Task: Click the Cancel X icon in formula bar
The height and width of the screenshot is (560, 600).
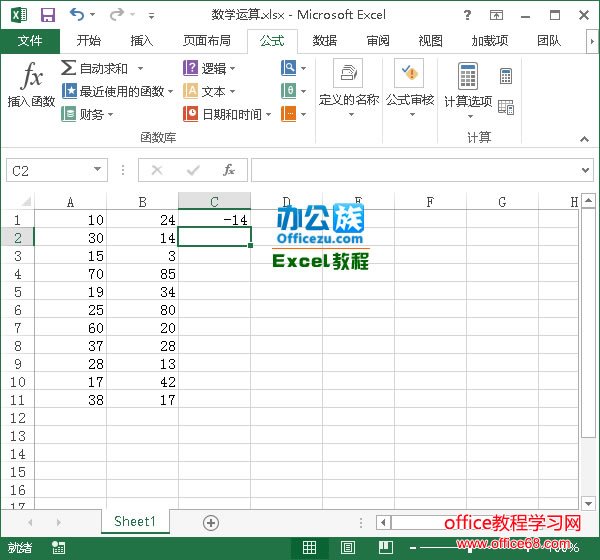Action: (157, 170)
